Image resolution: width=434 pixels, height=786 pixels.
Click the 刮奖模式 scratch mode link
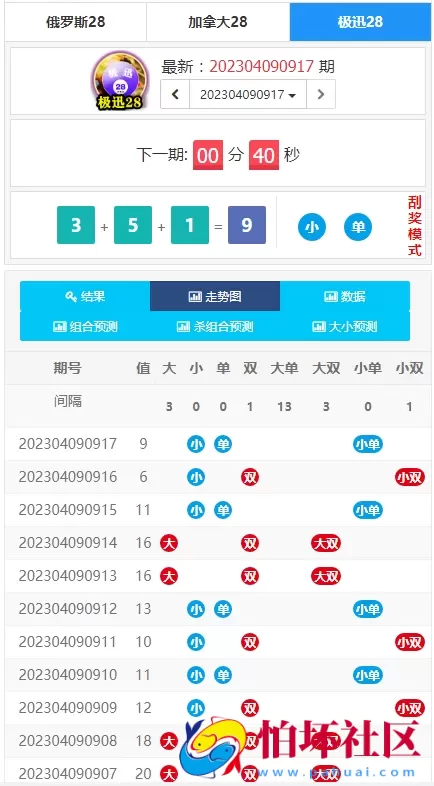(x=415, y=226)
